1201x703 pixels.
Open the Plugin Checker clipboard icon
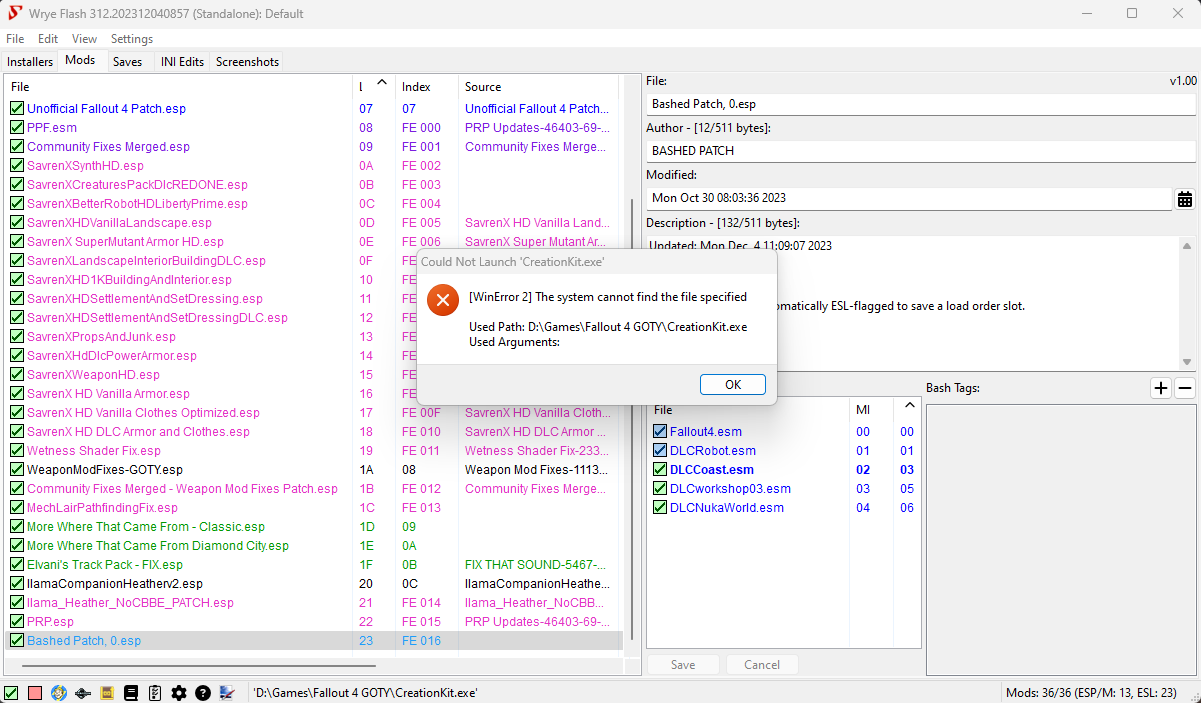[x=155, y=693]
